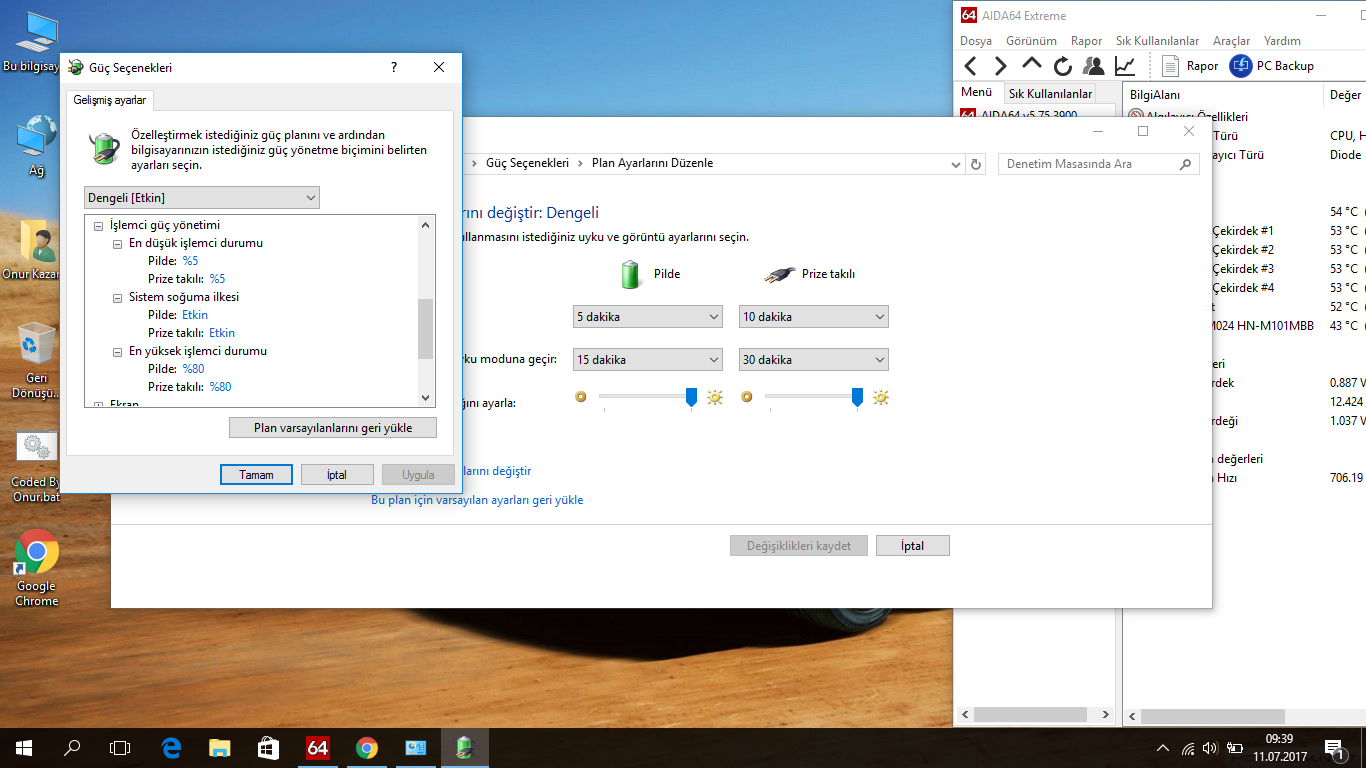Click the AIDA64 users toolbar icon
Image resolution: width=1366 pixels, height=768 pixels.
(1093, 66)
